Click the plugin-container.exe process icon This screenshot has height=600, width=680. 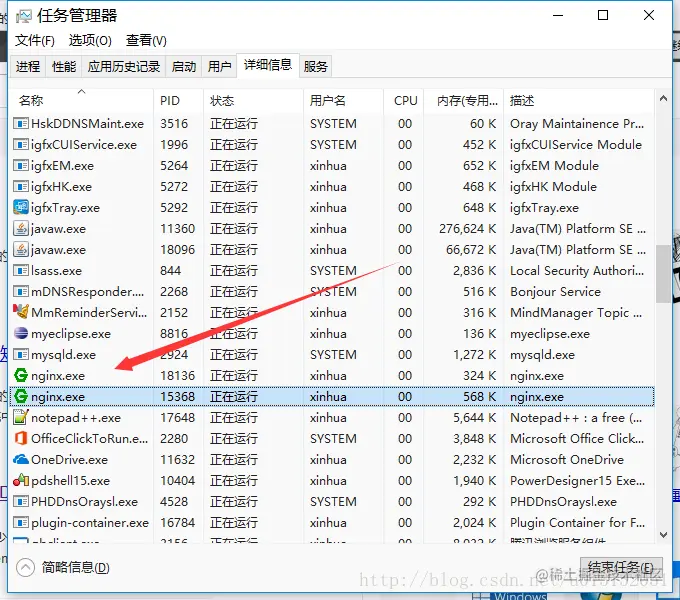(21, 522)
